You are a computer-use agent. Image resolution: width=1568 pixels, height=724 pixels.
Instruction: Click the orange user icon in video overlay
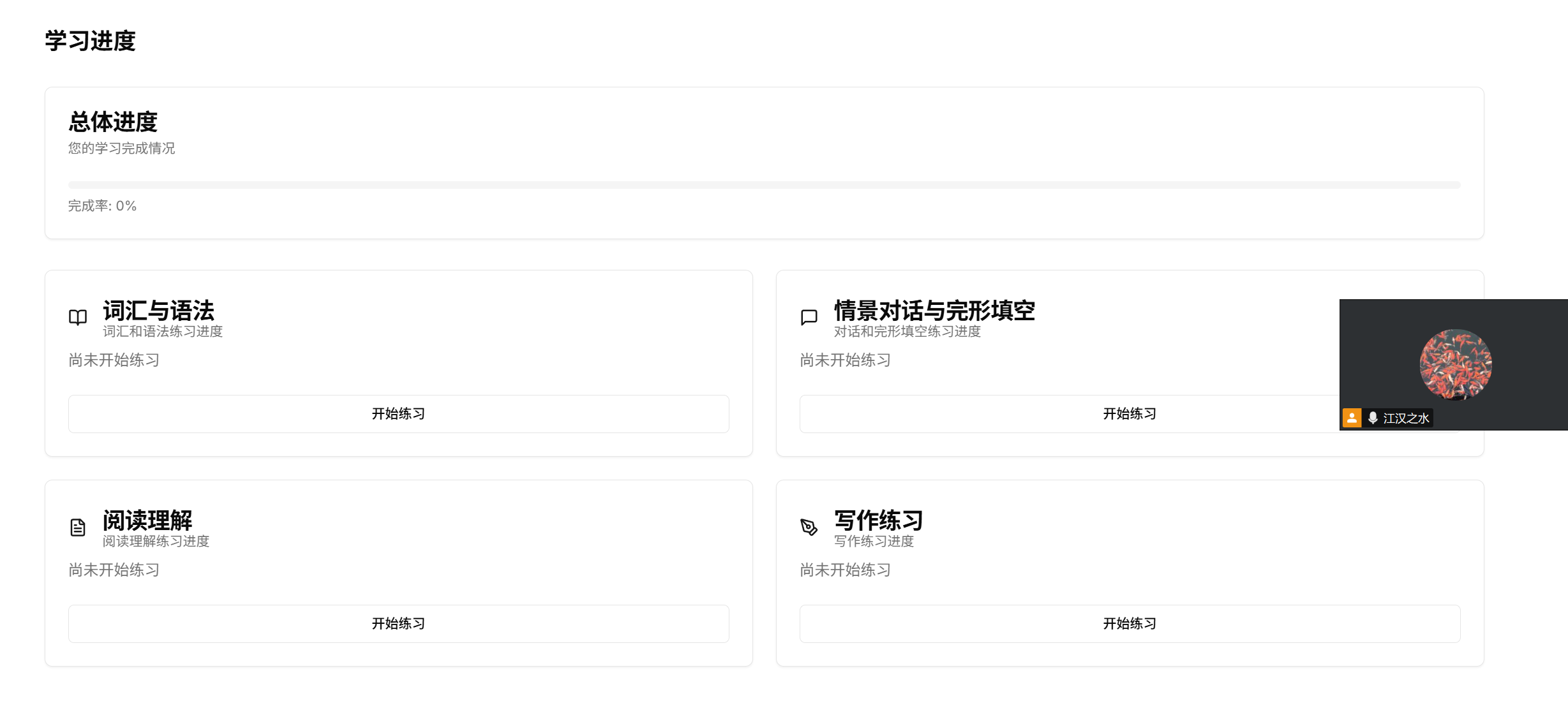click(1352, 418)
